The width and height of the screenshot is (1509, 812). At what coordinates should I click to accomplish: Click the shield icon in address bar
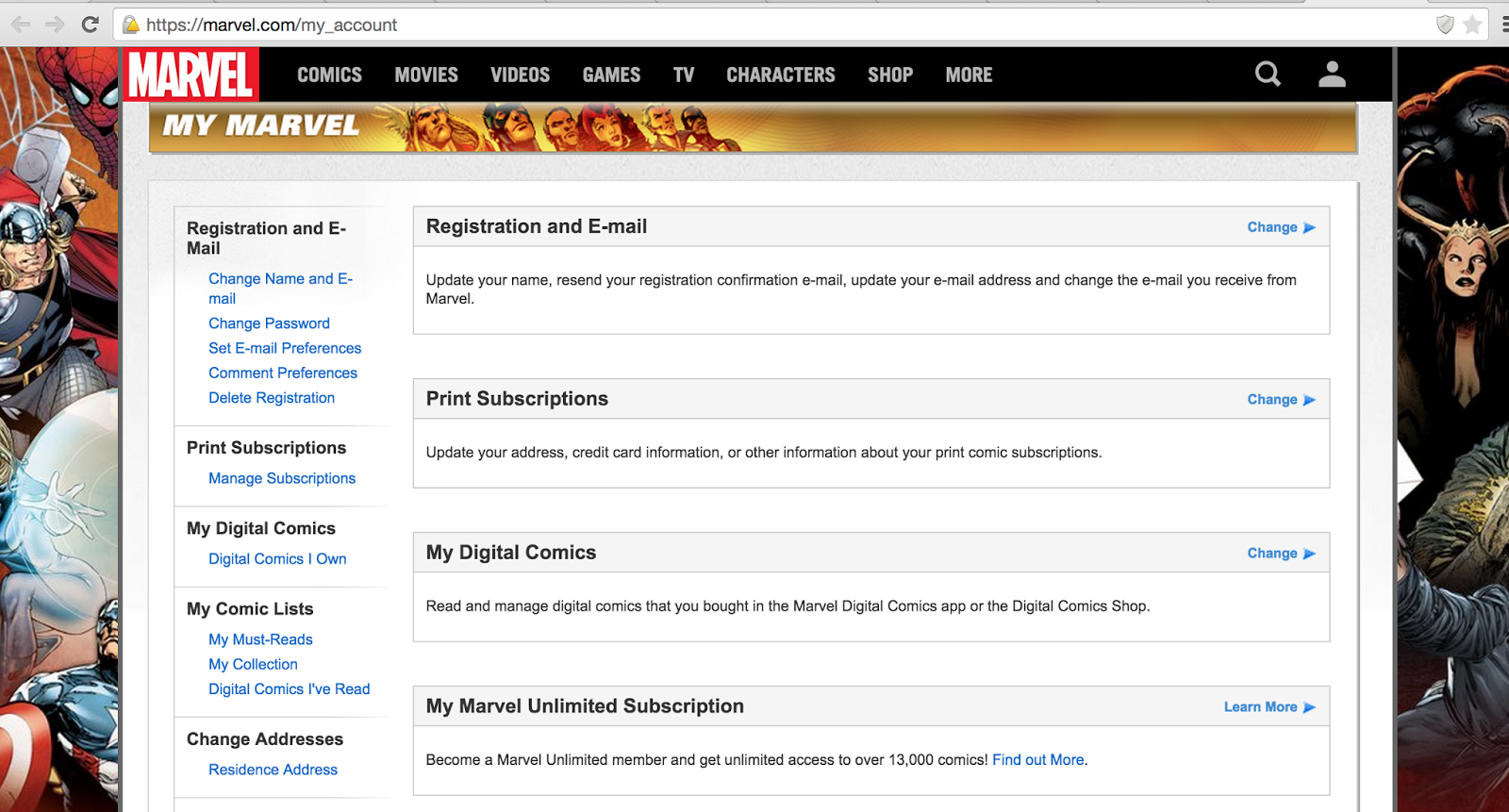[x=1445, y=25]
